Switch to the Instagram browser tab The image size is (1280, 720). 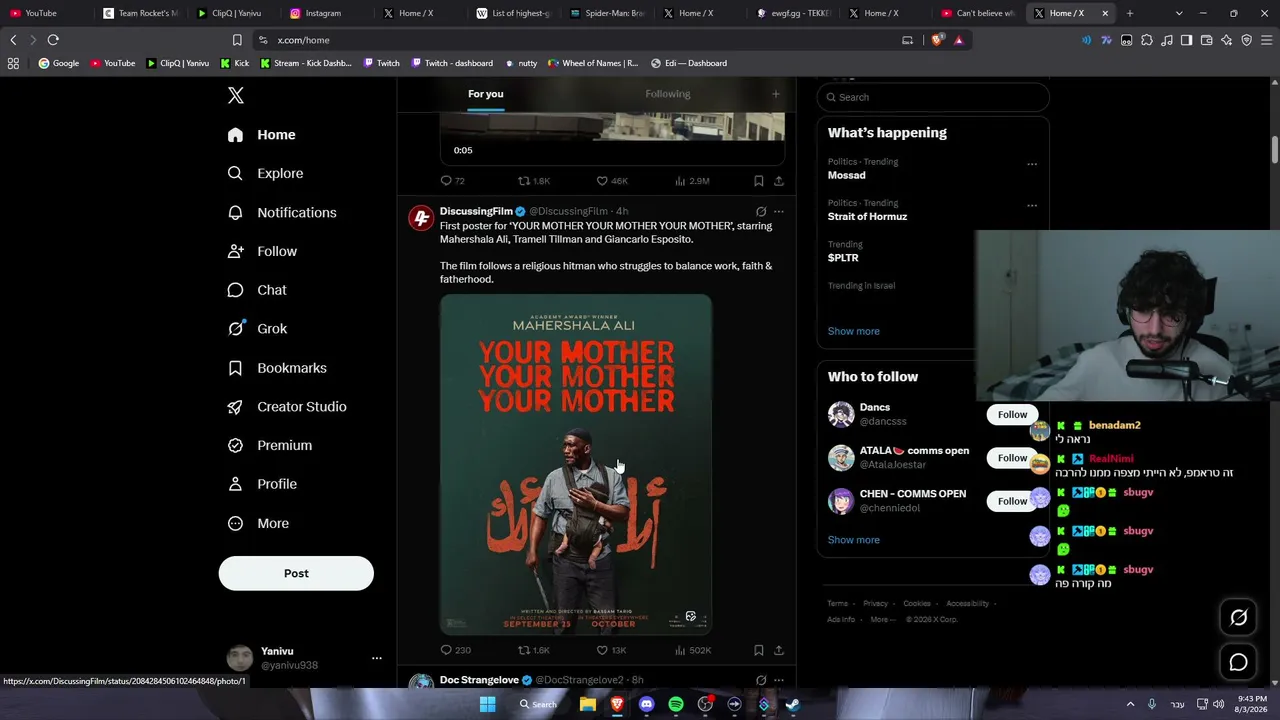(x=325, y=13)
